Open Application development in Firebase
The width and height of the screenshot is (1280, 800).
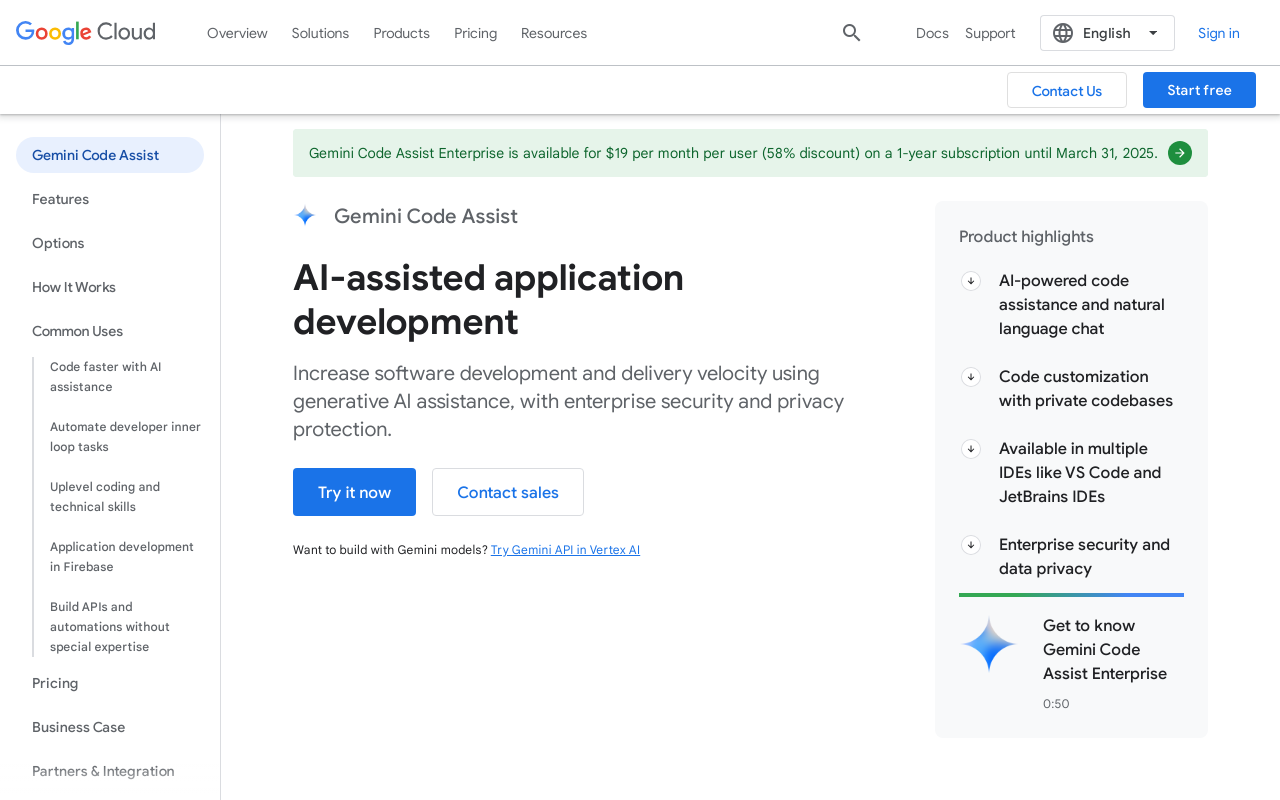[122, 557]
